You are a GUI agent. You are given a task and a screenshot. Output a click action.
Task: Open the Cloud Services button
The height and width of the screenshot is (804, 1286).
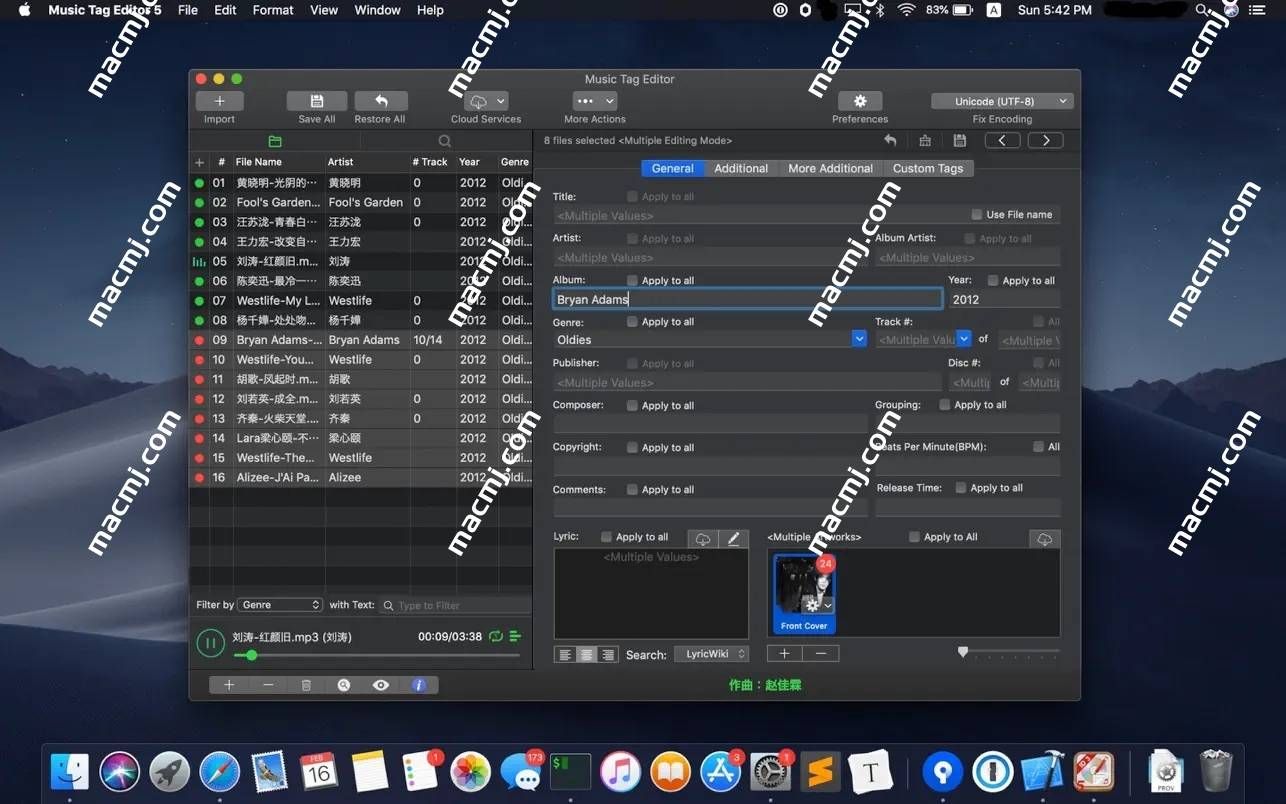(487, 101)
